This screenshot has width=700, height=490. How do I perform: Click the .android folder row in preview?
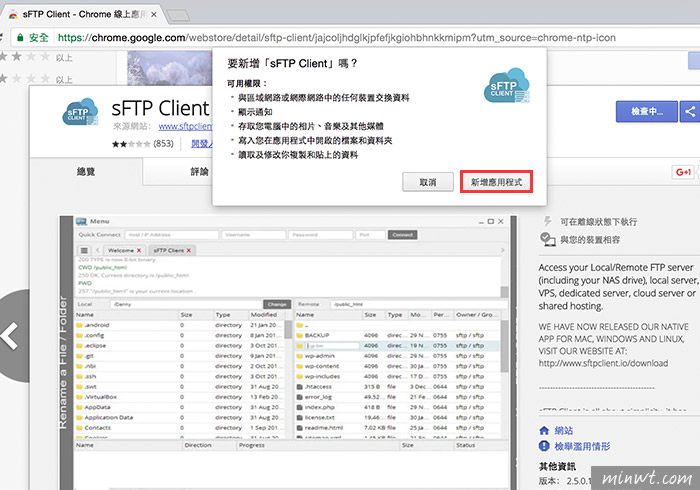tap(179, 325)
